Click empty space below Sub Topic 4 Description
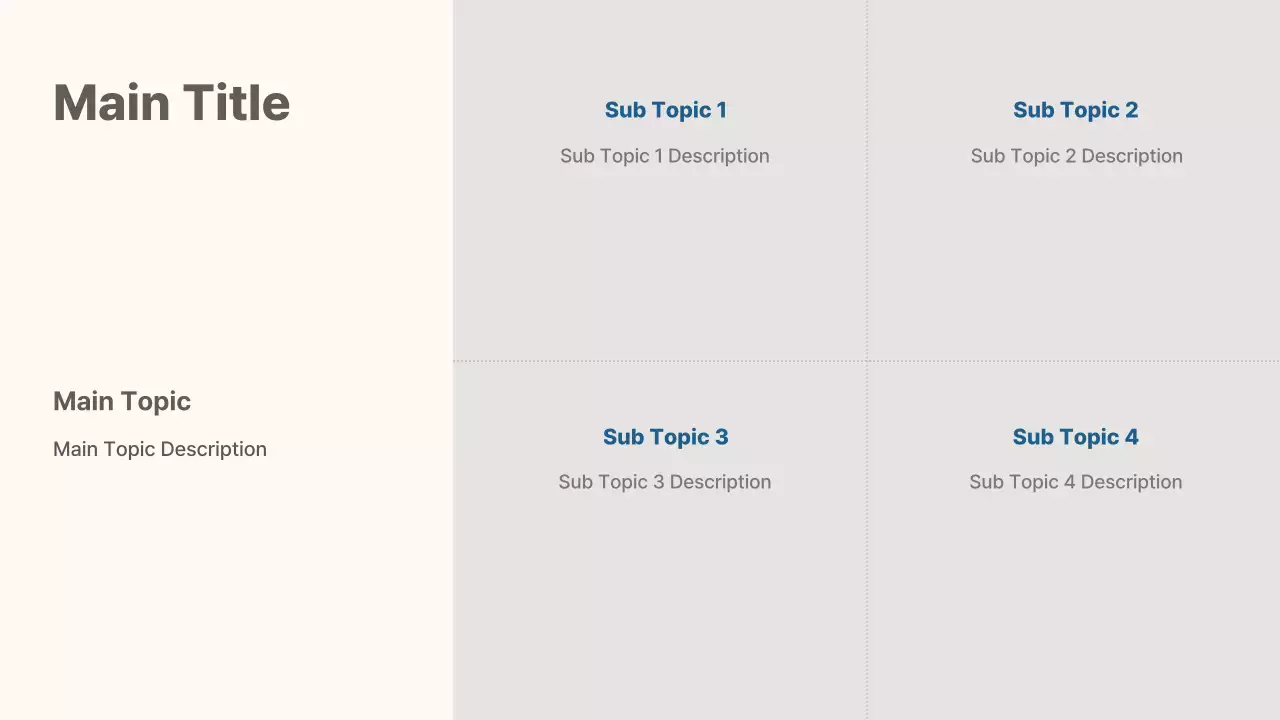 point(1073,600)
